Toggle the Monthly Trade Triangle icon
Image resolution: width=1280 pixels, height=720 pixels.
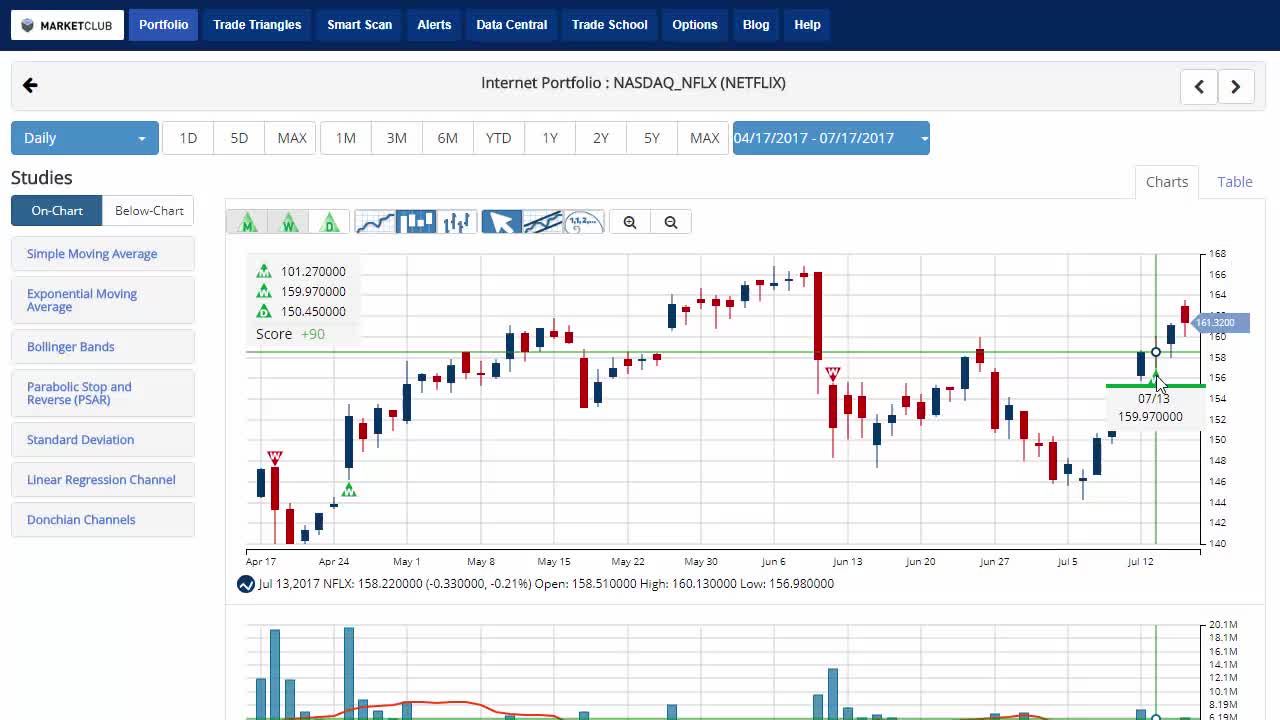click(248, 222)
